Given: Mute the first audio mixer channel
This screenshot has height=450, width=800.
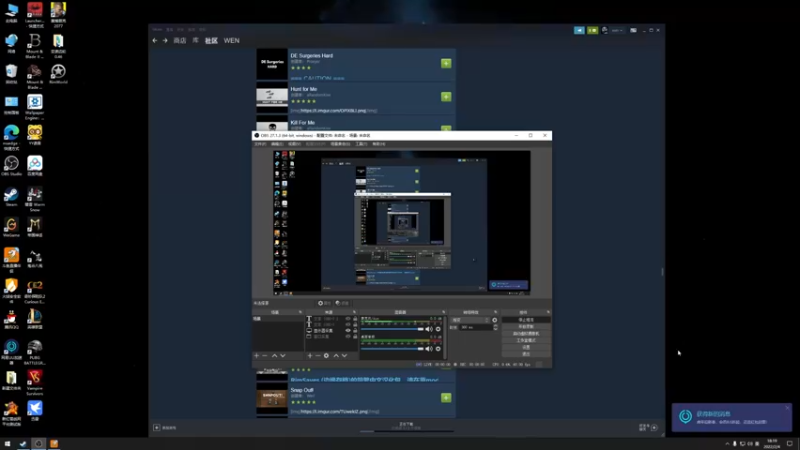Looking at the screenshot, I should tap(429, 329).
